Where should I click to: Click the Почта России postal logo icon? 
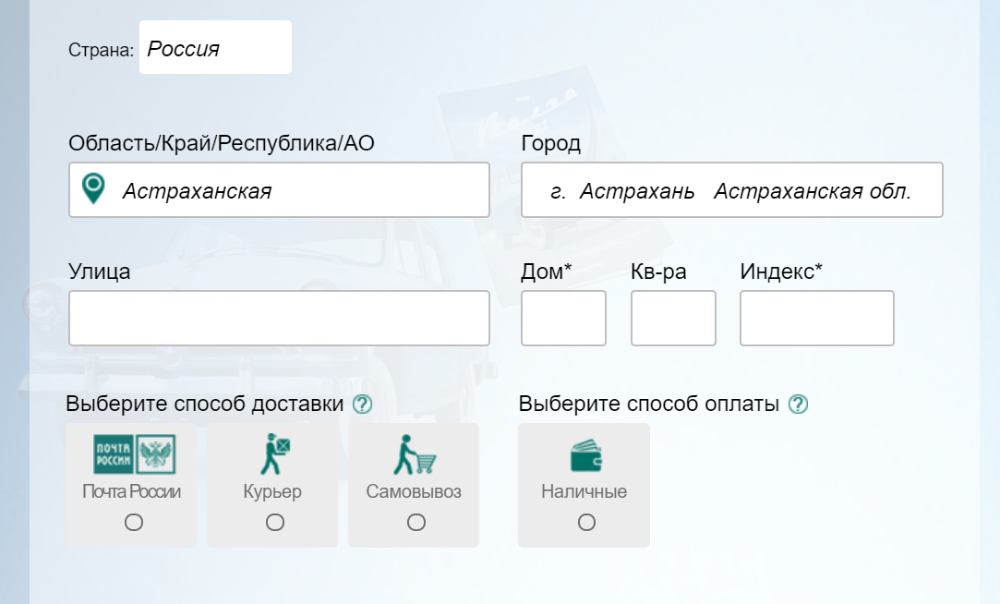(133, 455)
